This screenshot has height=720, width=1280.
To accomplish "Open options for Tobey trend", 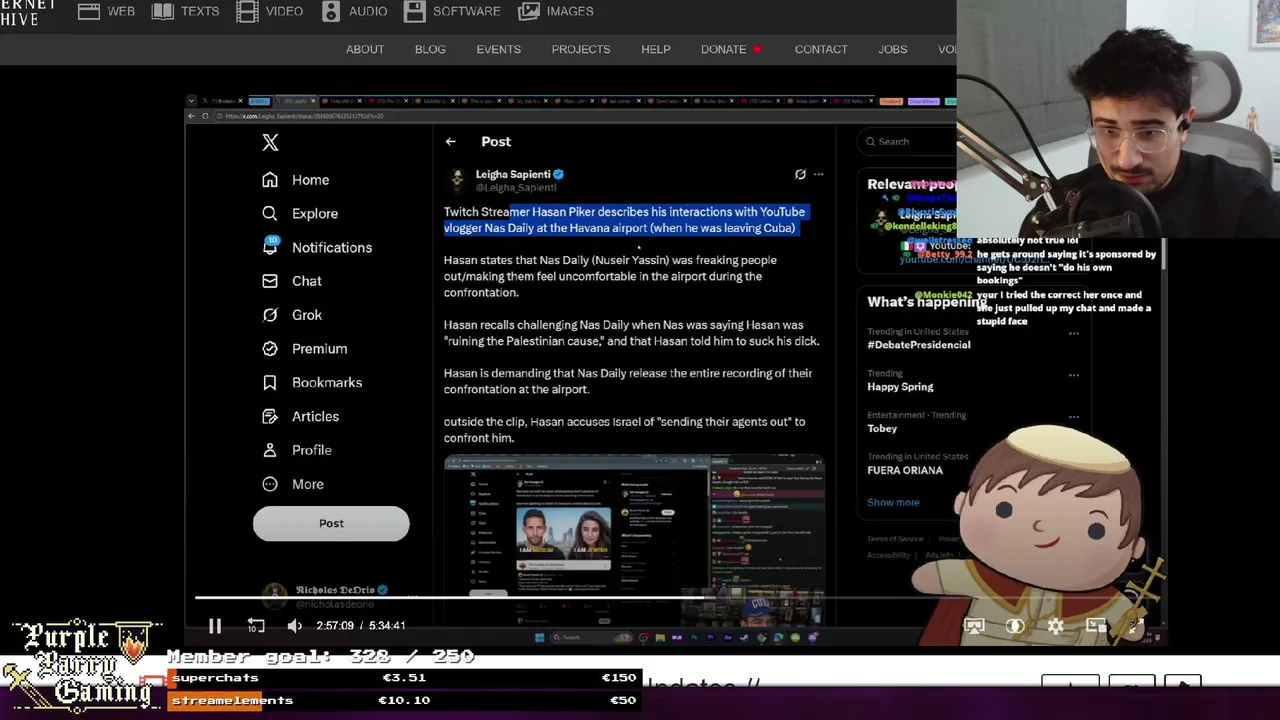I will tap(1074, 417).
